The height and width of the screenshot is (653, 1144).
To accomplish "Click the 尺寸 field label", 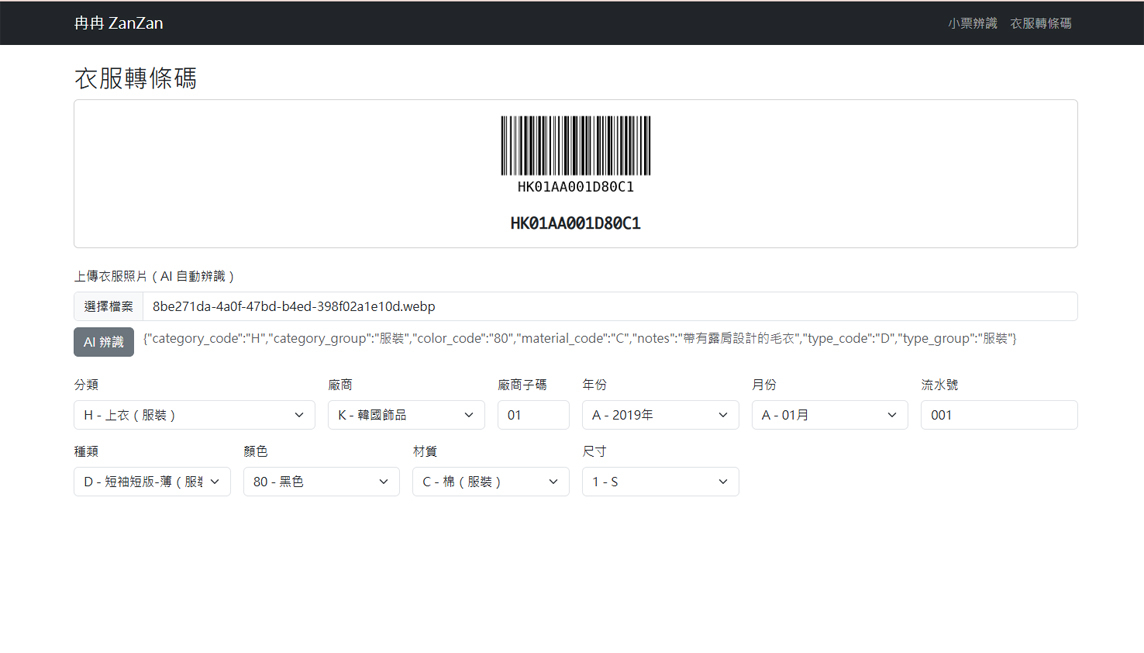I will click(x=595, y=452).
